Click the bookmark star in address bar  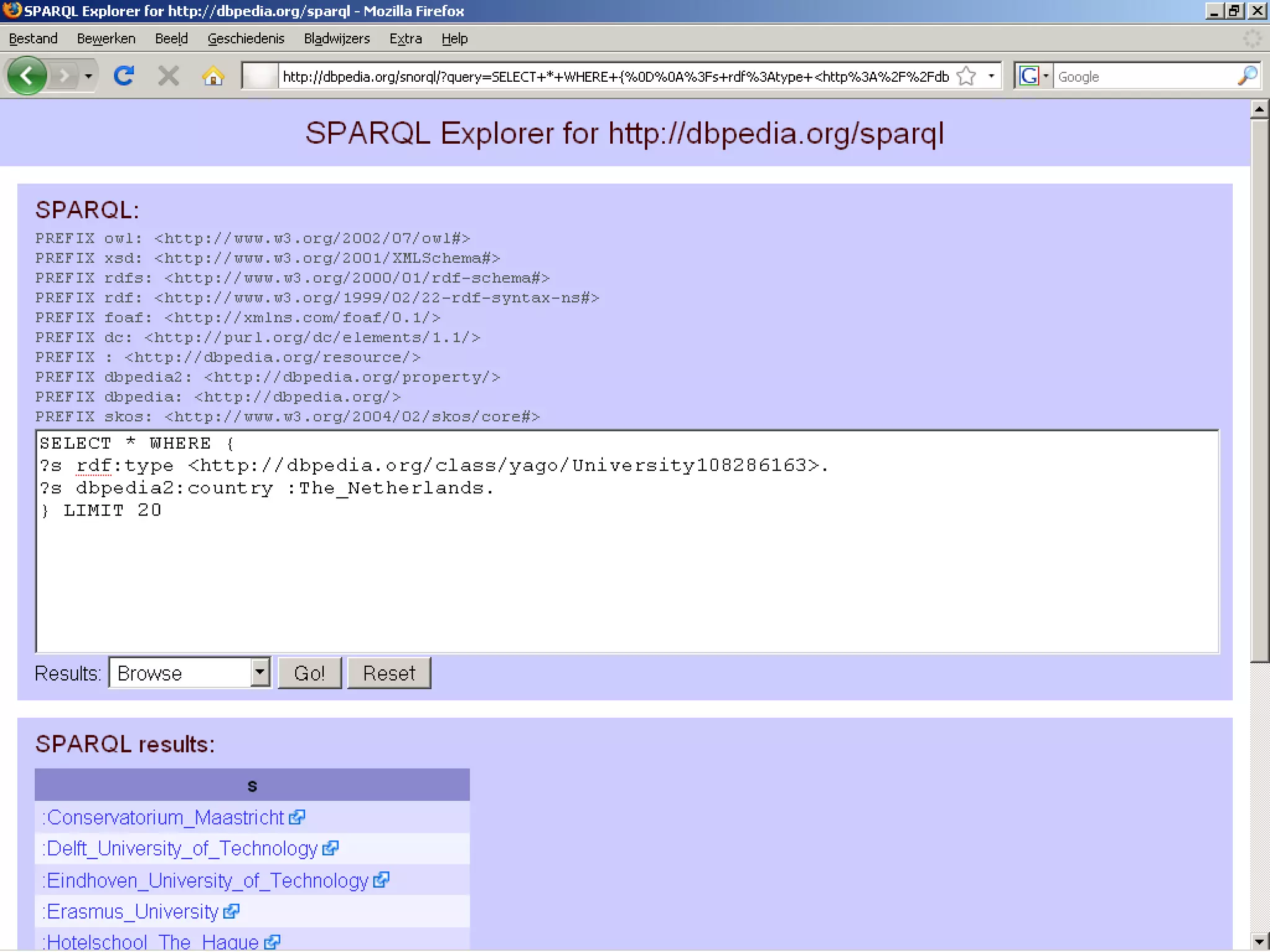966,76
